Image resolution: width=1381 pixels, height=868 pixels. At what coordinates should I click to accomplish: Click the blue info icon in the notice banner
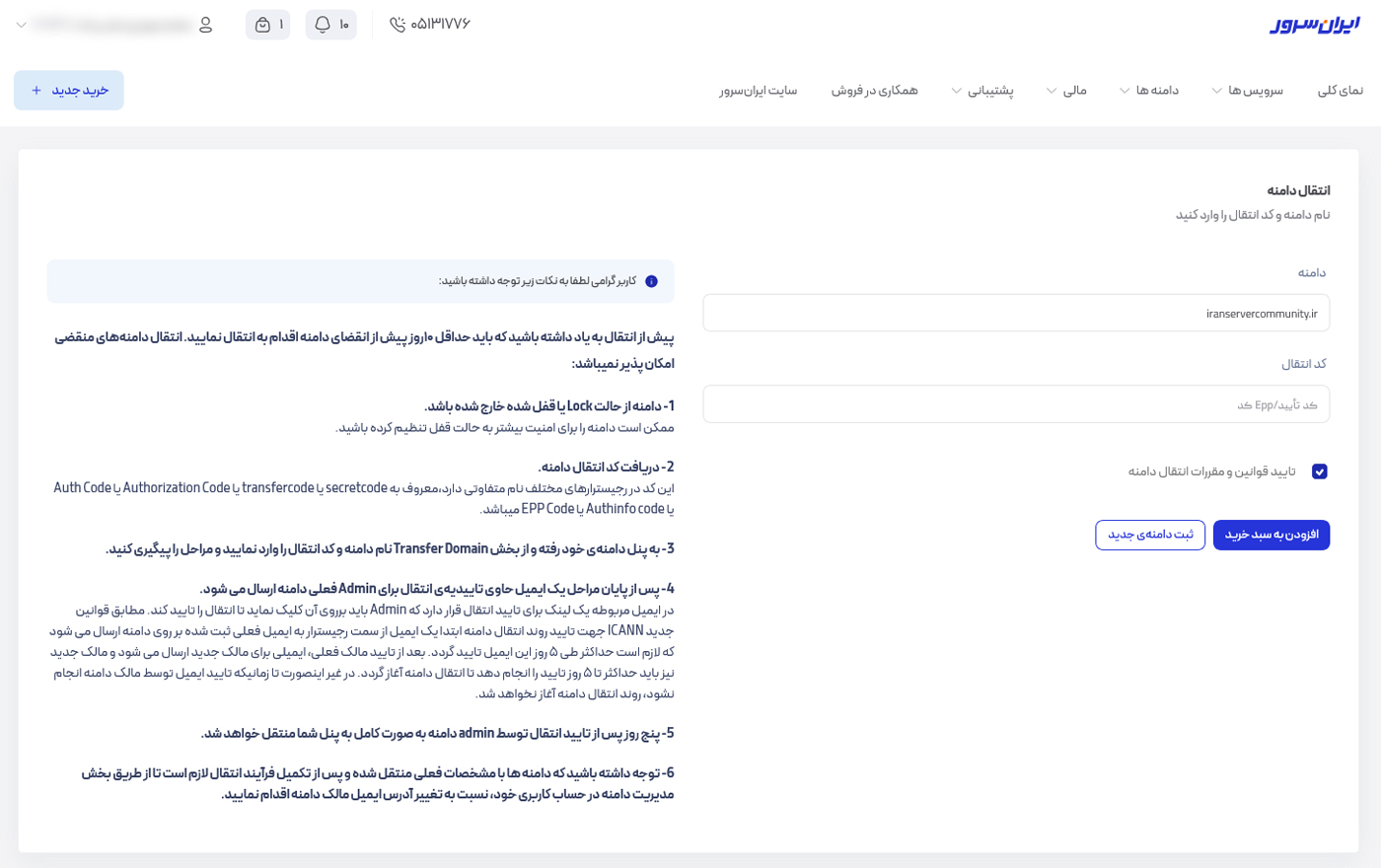(650, 281)
